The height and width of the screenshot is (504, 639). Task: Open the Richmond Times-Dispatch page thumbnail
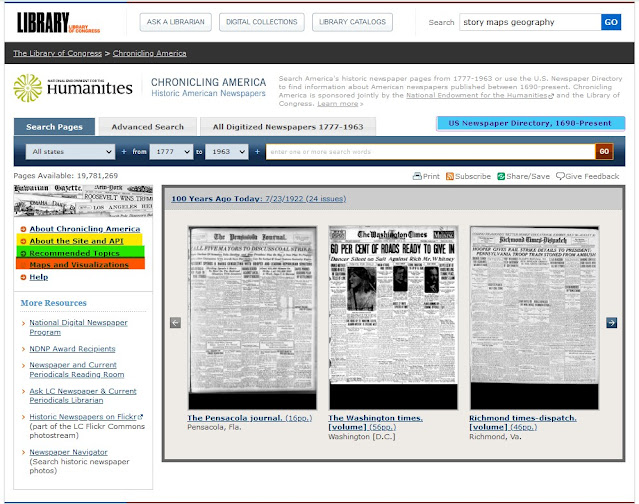[x=534, y=318]
